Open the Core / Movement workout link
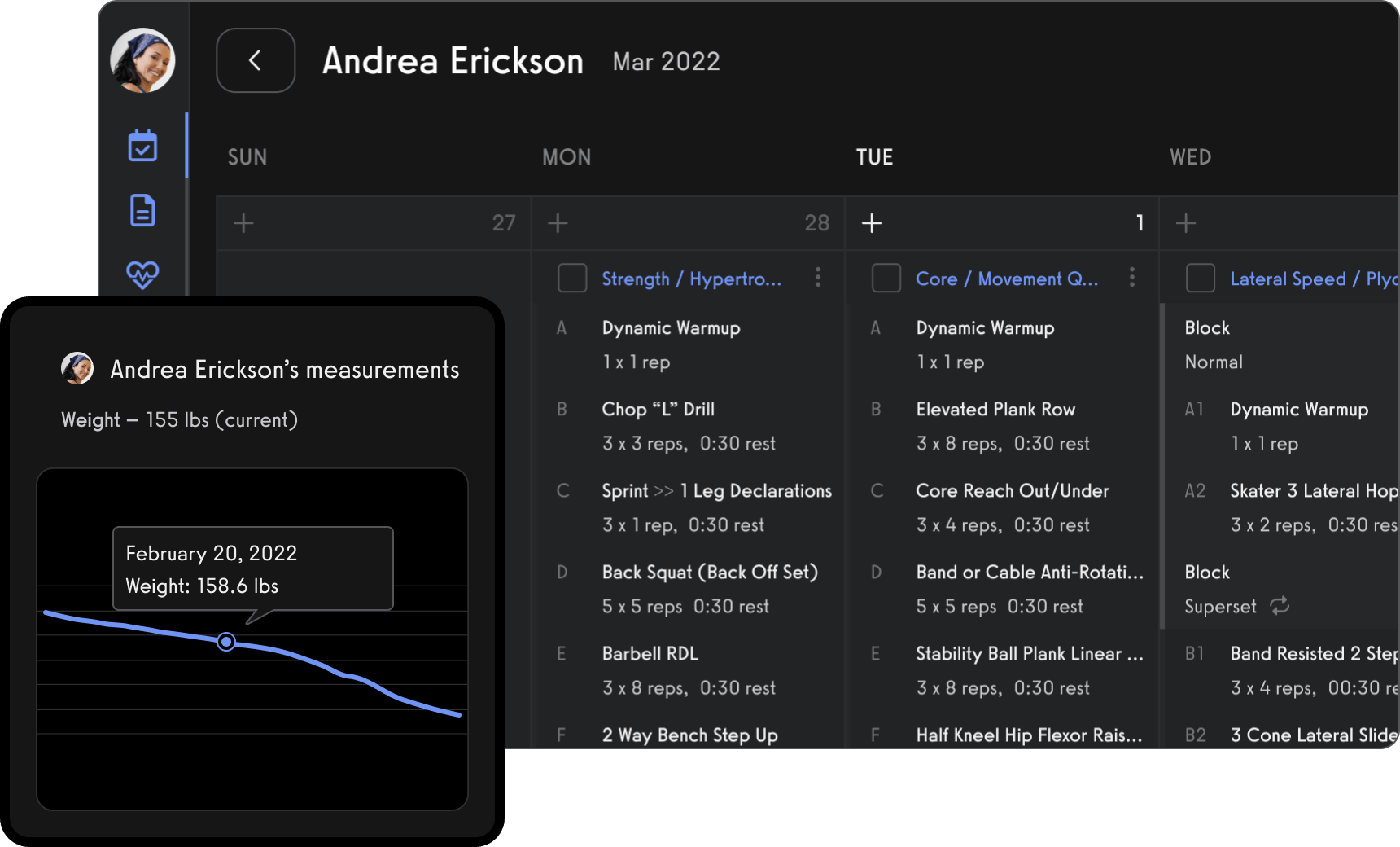This screenshot has height=847, width=1400. pos(1007,279)
